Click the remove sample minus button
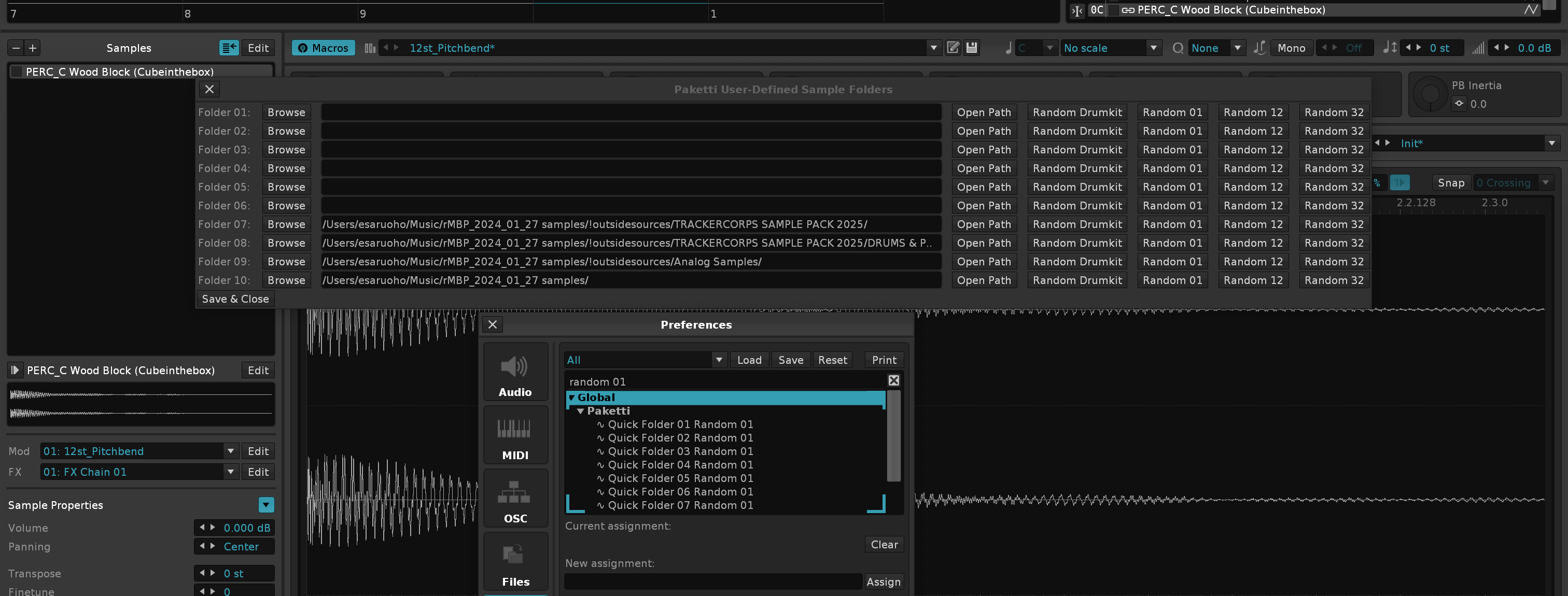Image resolution: width=1568 pixels, height=596 pixels. pyautogui.click(x=17, y=48)
